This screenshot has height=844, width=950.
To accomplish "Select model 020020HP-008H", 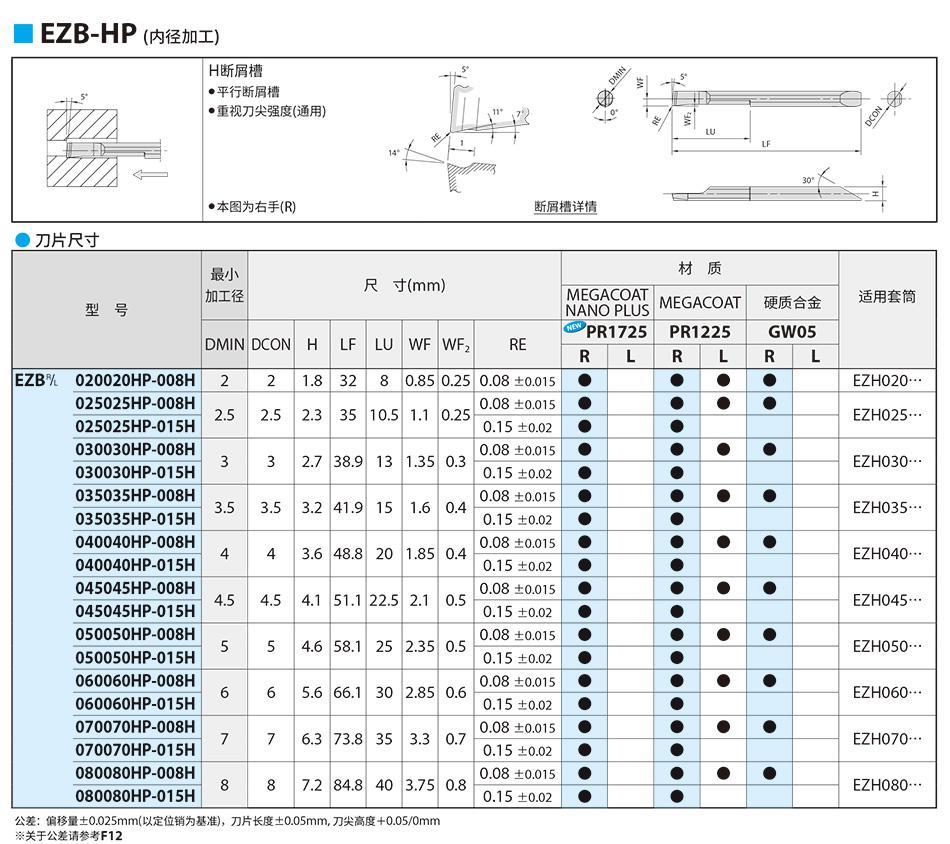I will (135, 380).
